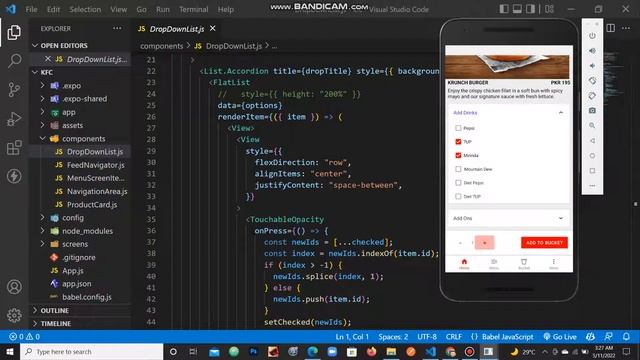640x360 pixels.
Task: Open Photoshop from the taskbar
Action: coord(253,351)
